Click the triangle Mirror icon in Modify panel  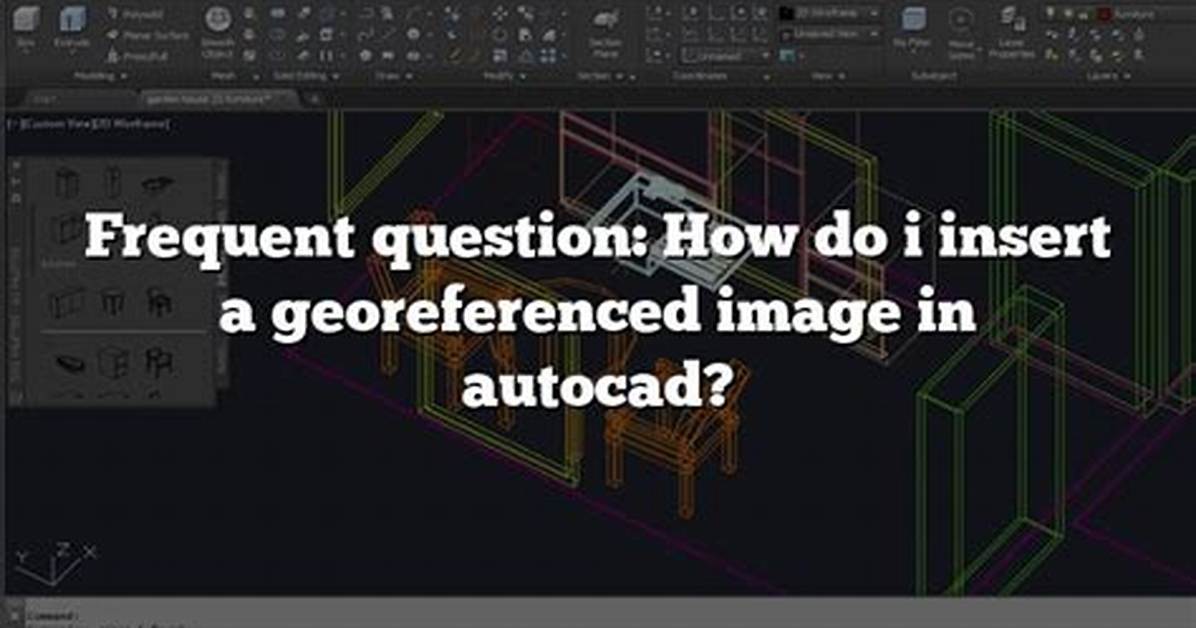point(526,56)
